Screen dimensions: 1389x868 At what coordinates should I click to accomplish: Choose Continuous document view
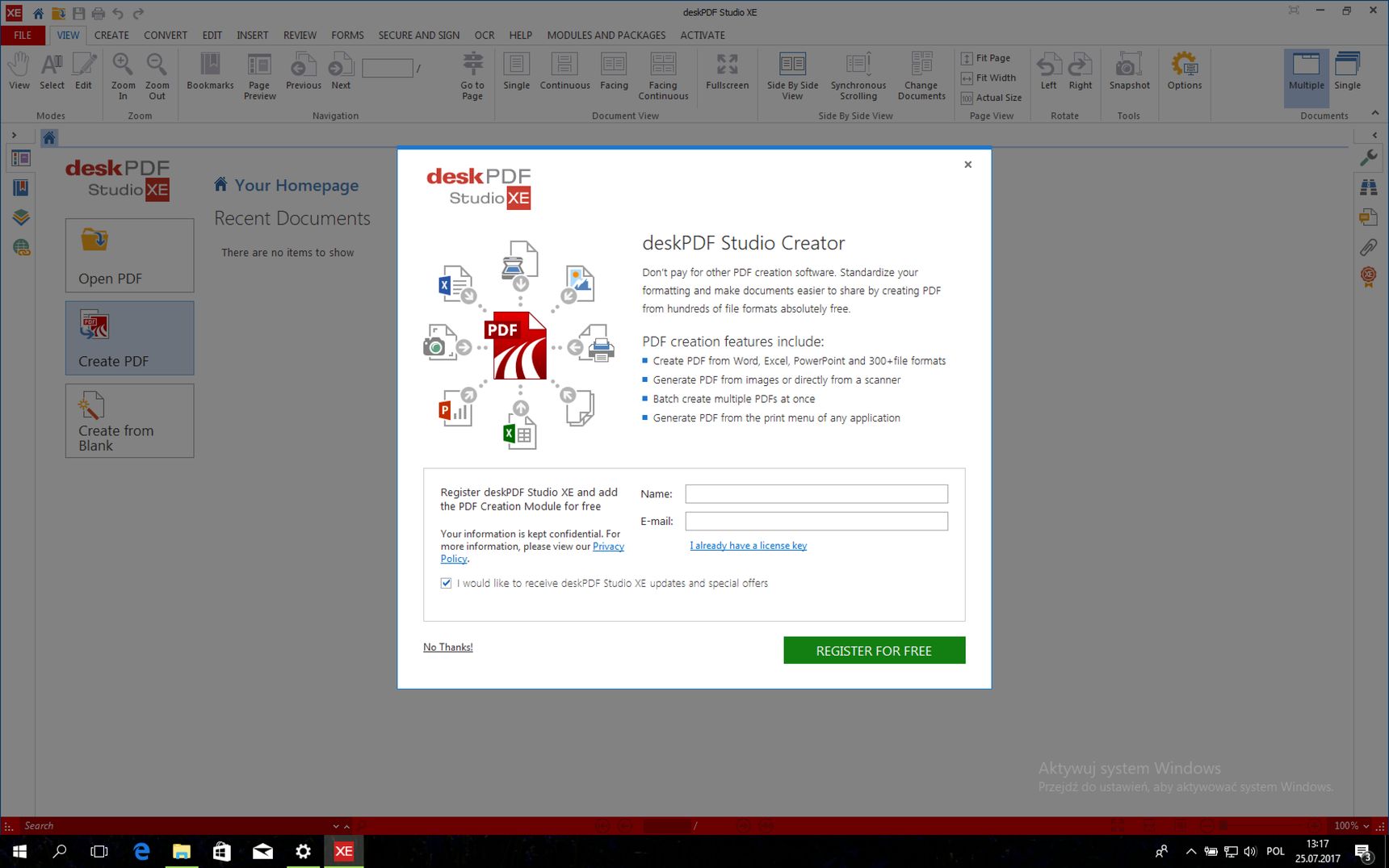tap(564, 71)
